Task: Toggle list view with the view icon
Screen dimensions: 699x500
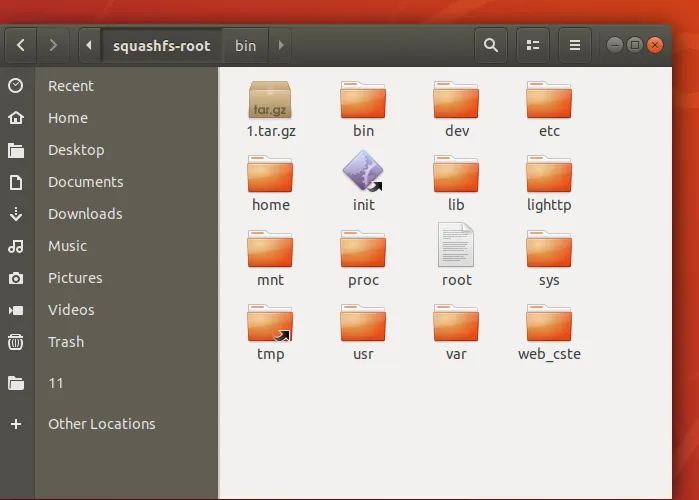Action: click(x=532, y=45)
